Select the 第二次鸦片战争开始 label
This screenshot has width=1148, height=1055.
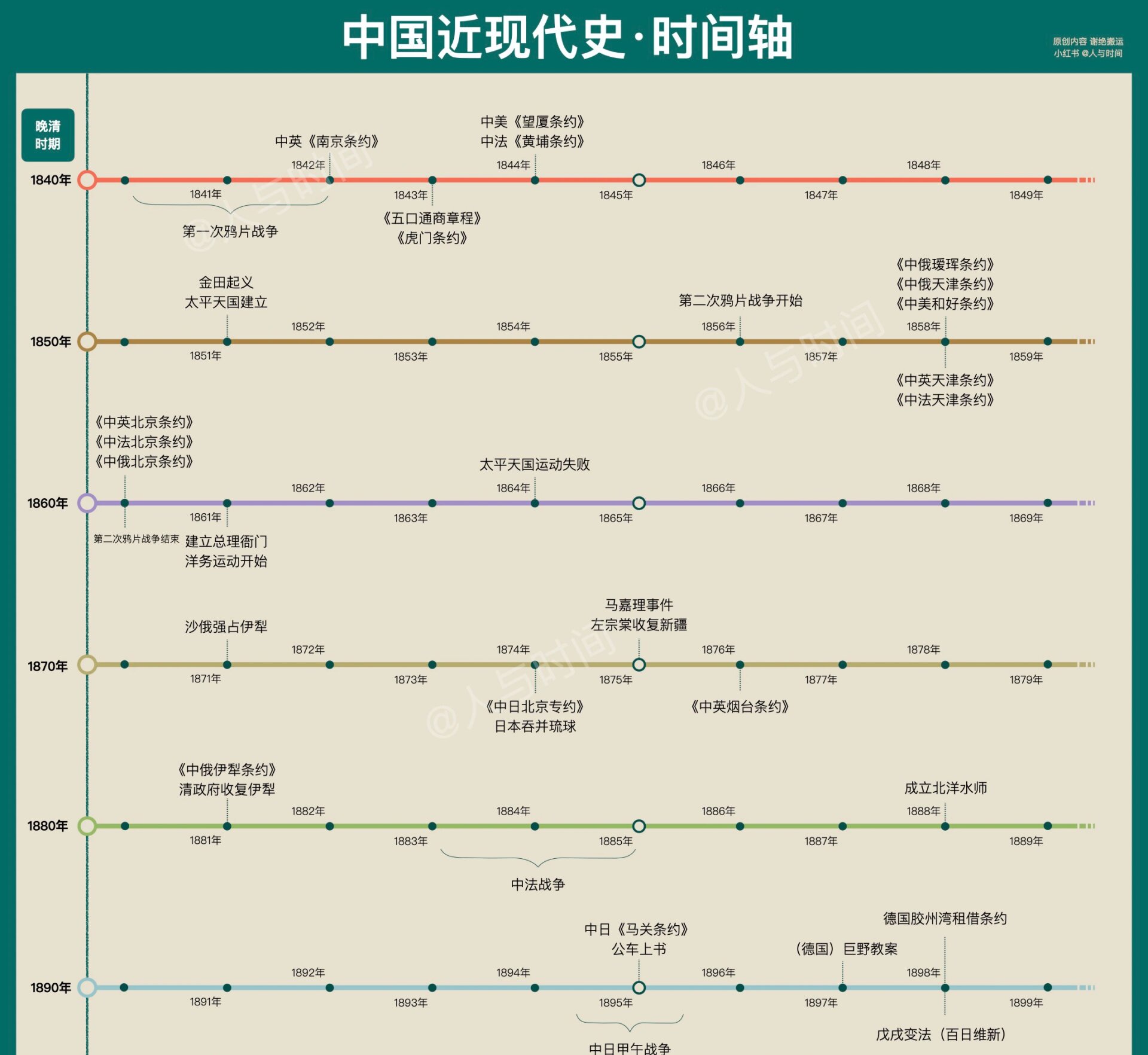pos(740,300)
